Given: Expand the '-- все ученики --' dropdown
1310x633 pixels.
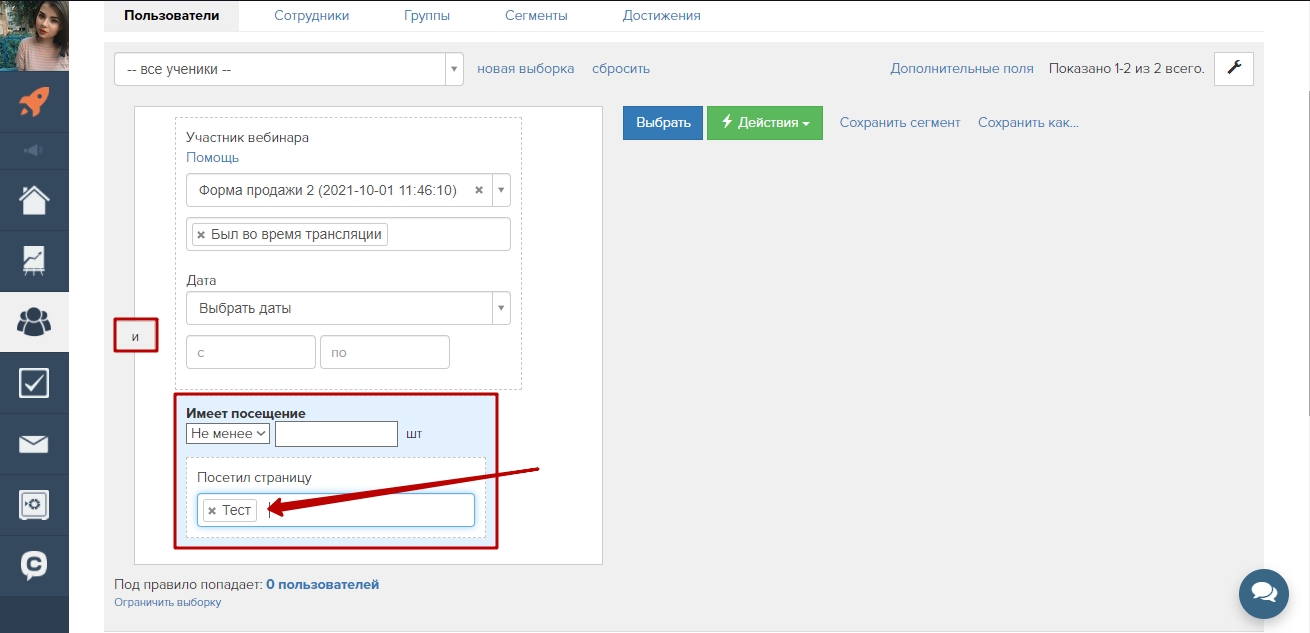Looking at the screenshot, I should click(288, 69).
